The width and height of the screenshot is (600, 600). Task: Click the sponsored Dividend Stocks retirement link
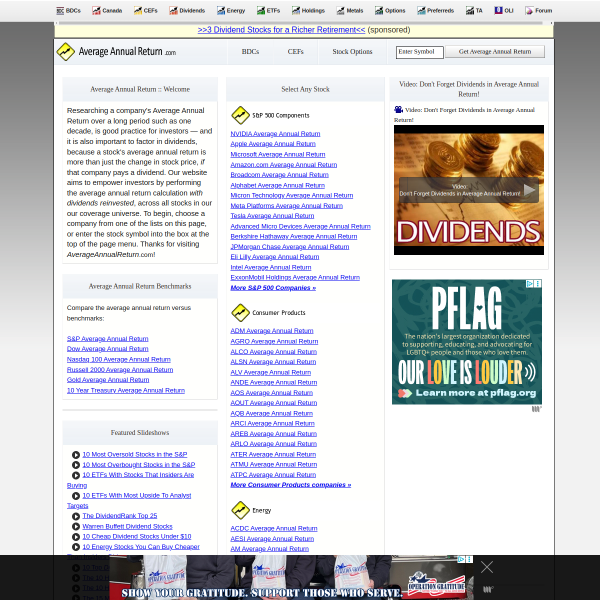coord(281,30)
